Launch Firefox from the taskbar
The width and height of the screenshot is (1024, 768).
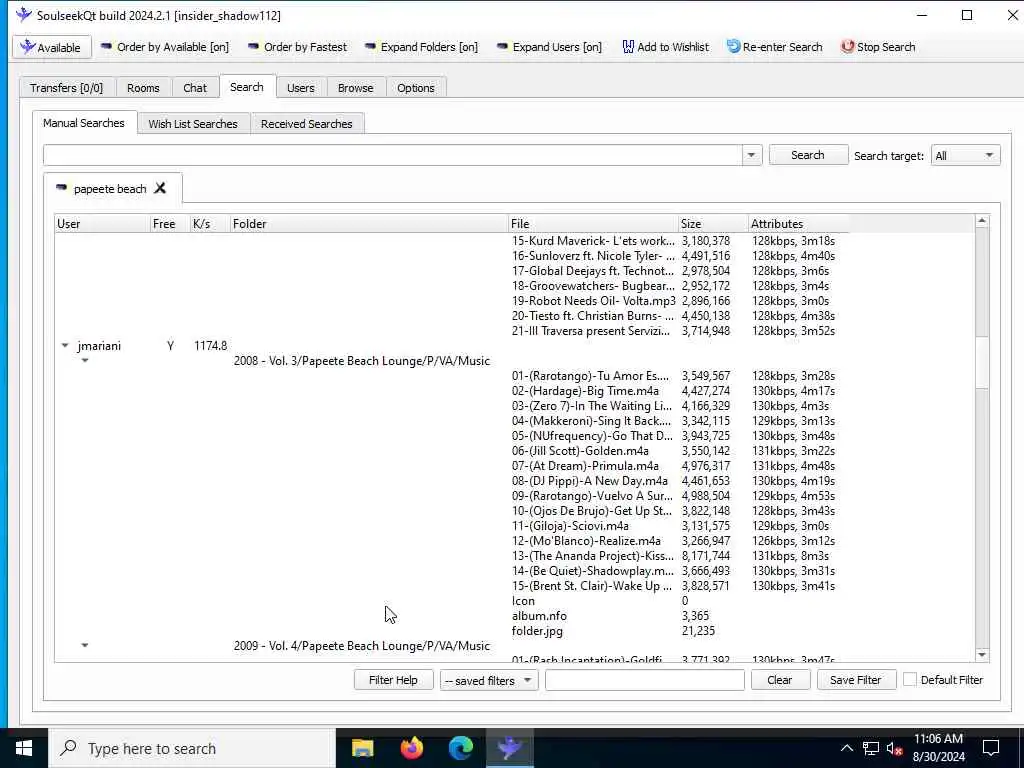[x=412, y=748]
